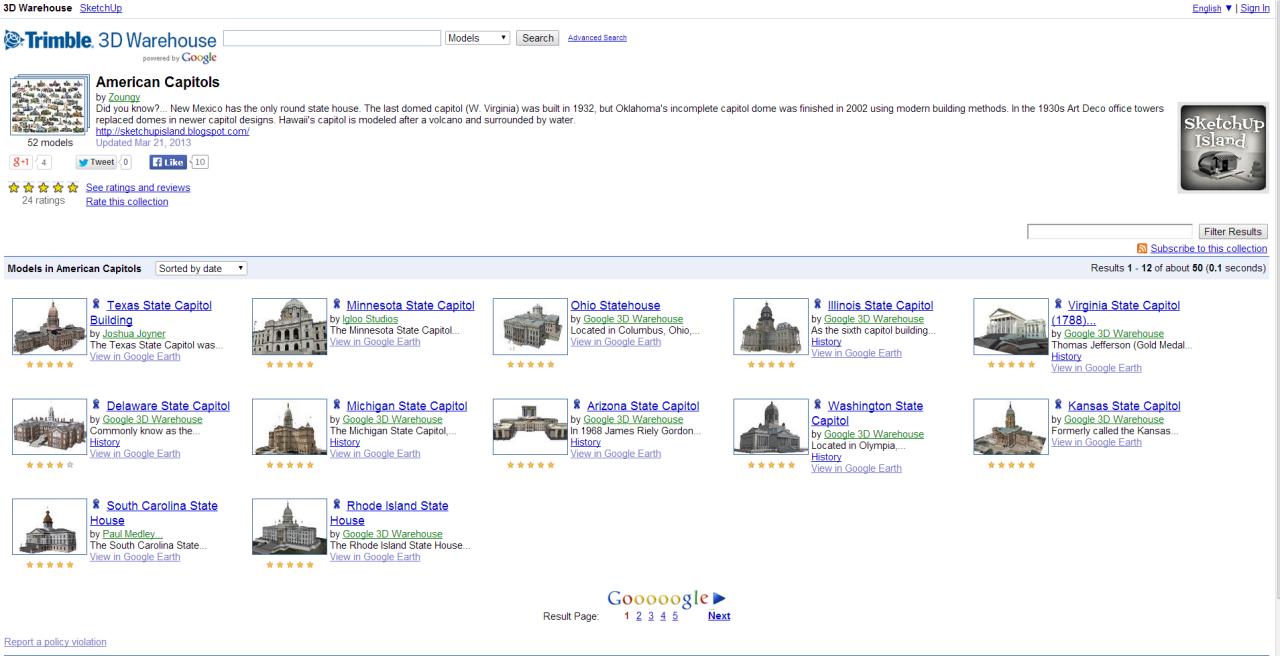
Task: Expand the Sorted by date dropdown
Action: 201,268
